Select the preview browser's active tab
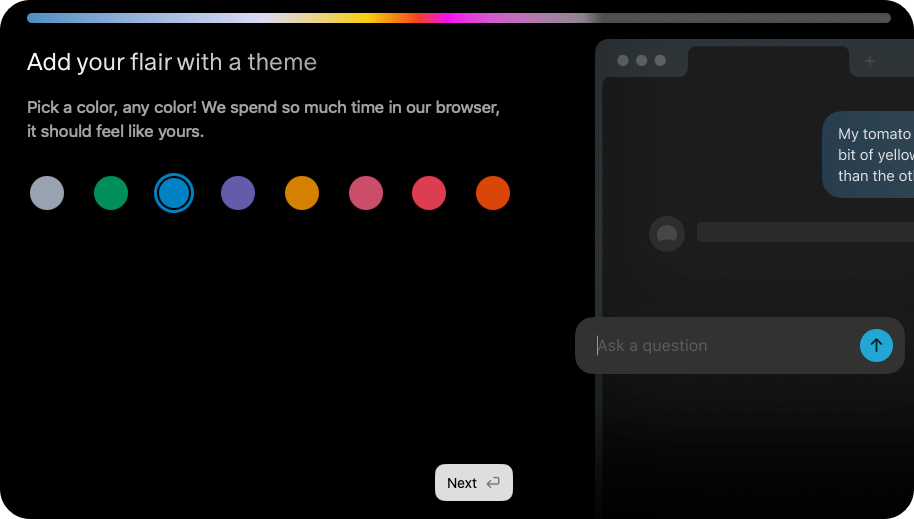This screenshot has width=914, height=519. point(768,61)
